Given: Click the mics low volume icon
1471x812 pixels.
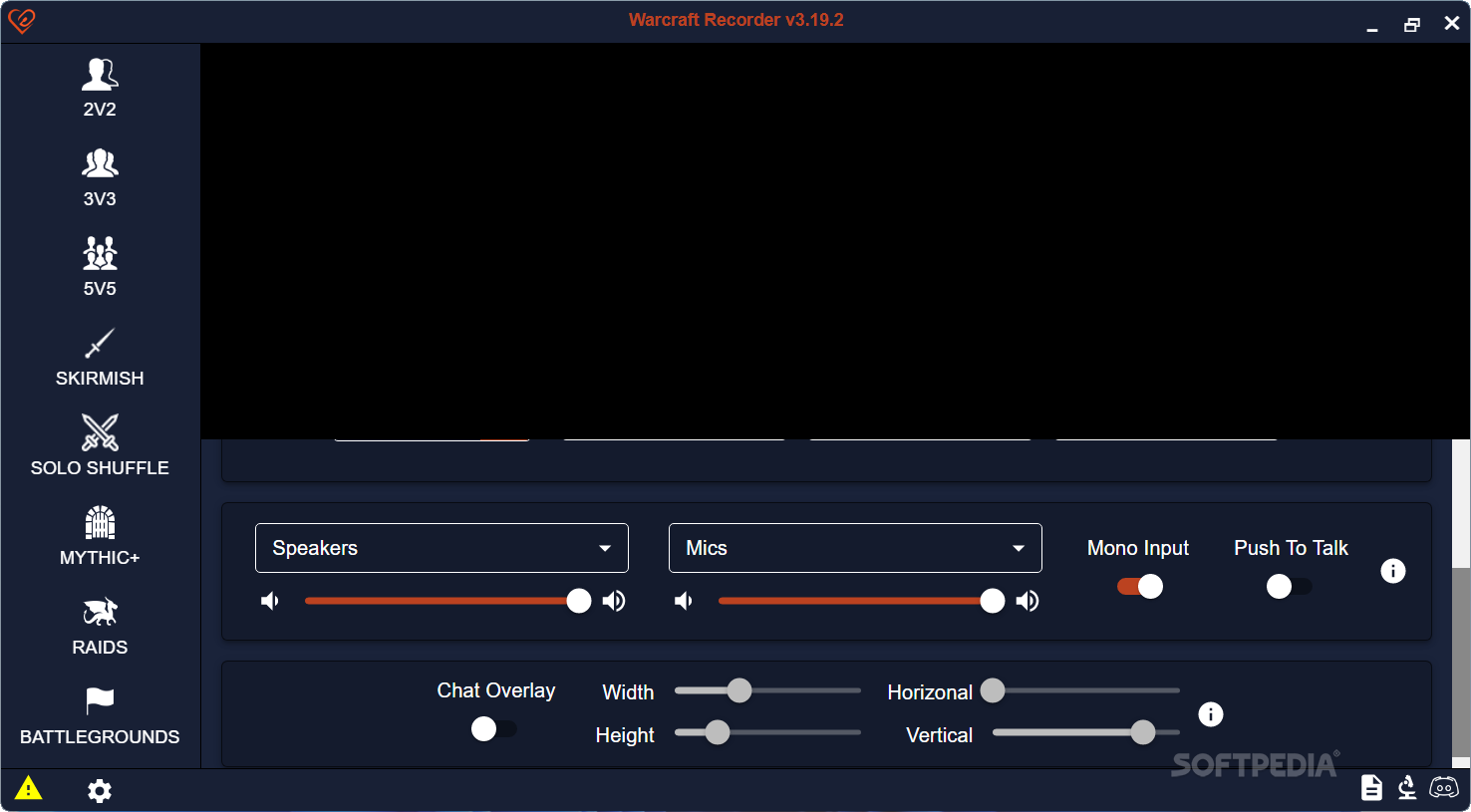Looking at the screenshot, I should (684, 601).
